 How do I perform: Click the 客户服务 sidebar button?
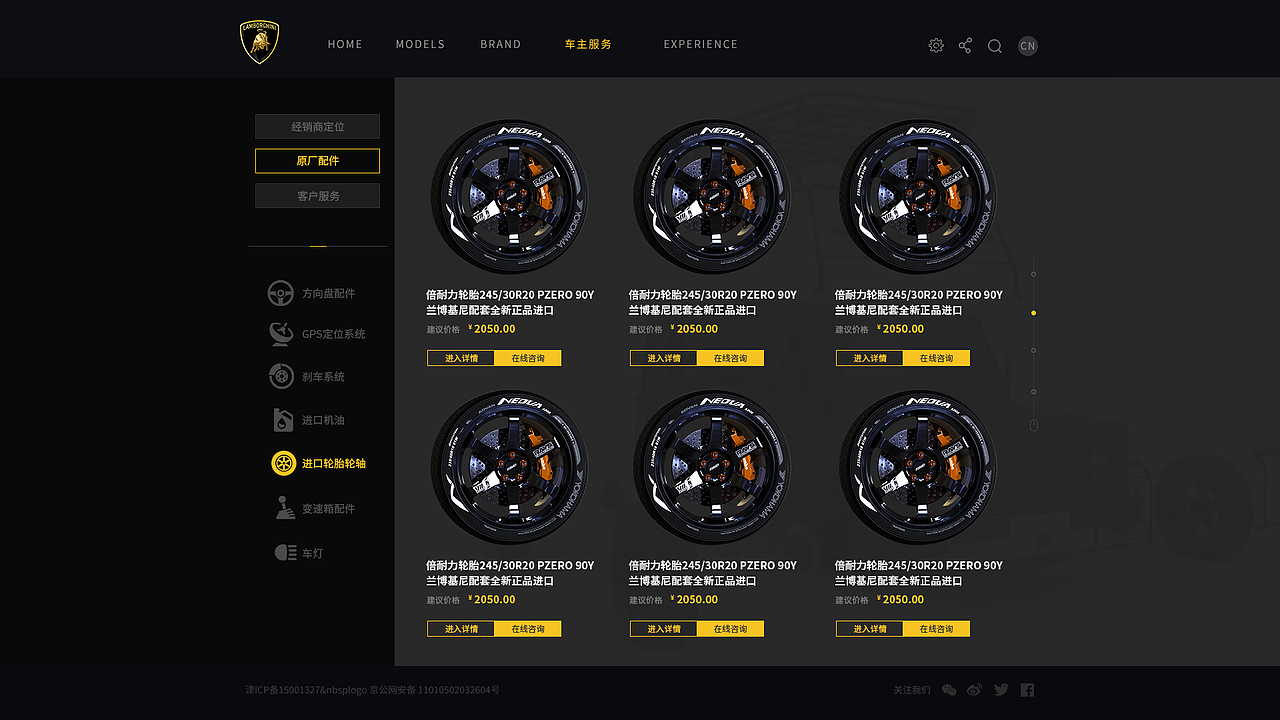[x=317, y=196]
